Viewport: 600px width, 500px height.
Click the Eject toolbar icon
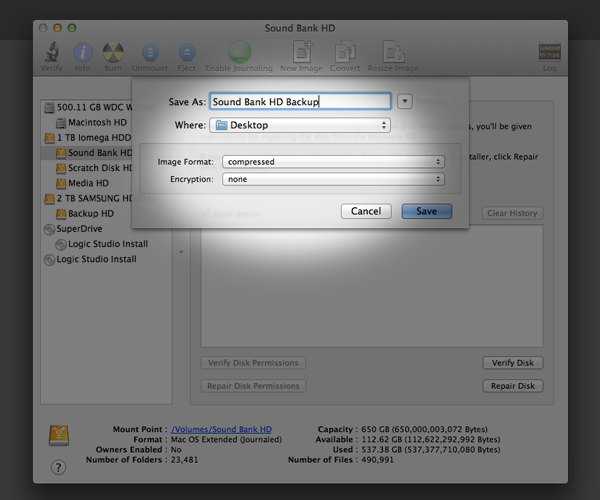point(187,52)
